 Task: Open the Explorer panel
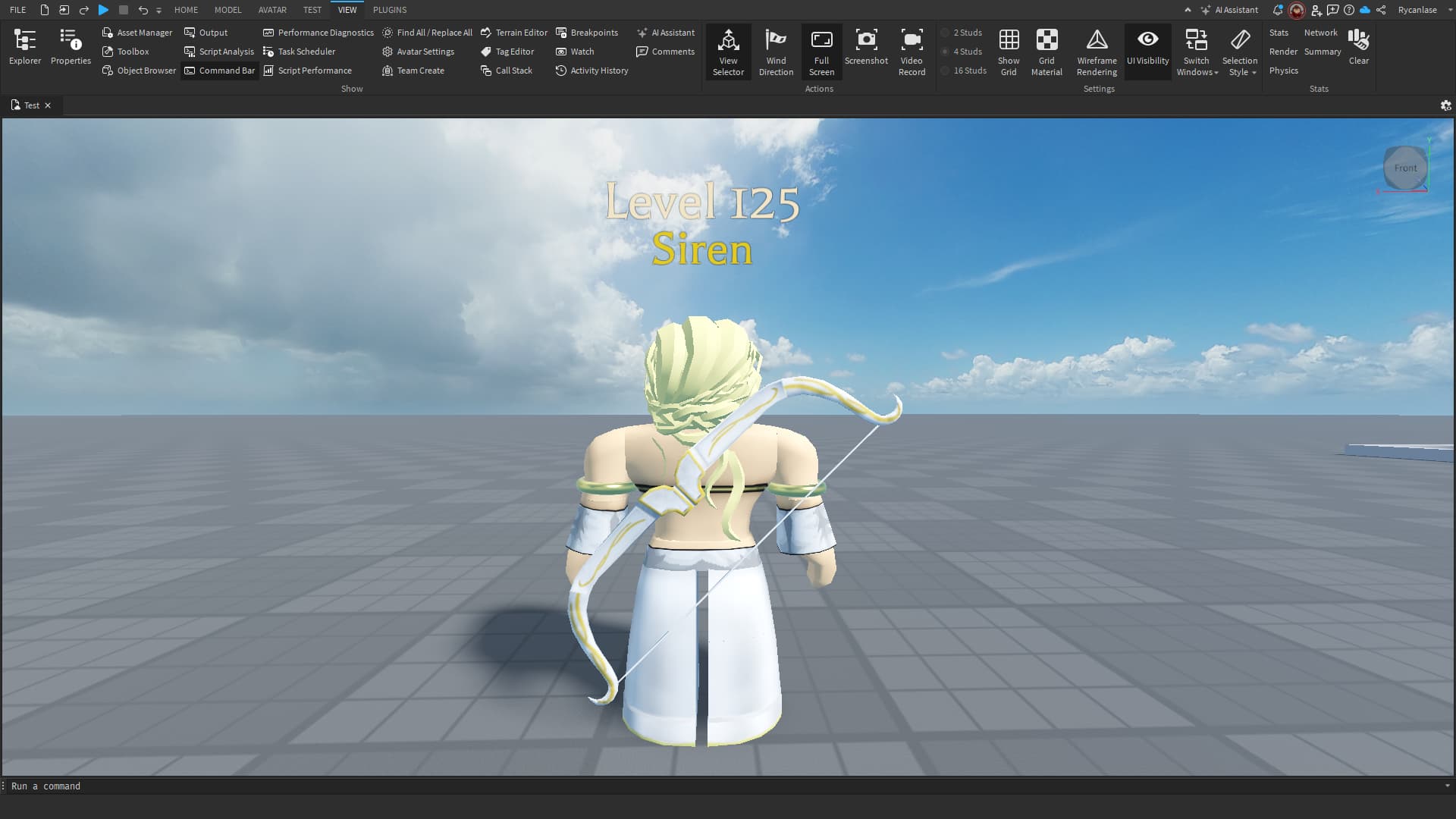point(25,46)
